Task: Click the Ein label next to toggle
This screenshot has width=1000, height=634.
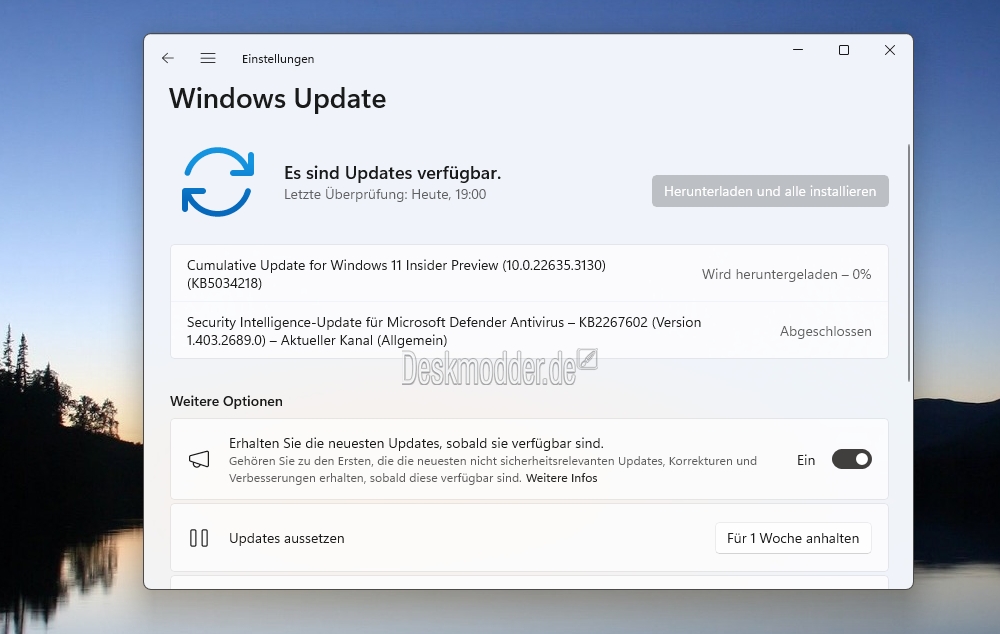Action: coord(806,460)
